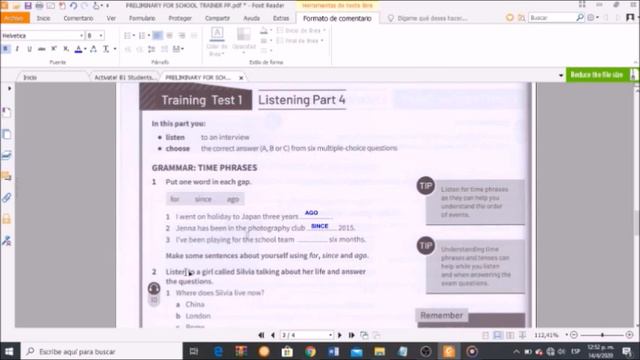The height and width of the screenshot is (360, 640).
Task: Open the Opacidad dropdown
Action: pos(244,42)
